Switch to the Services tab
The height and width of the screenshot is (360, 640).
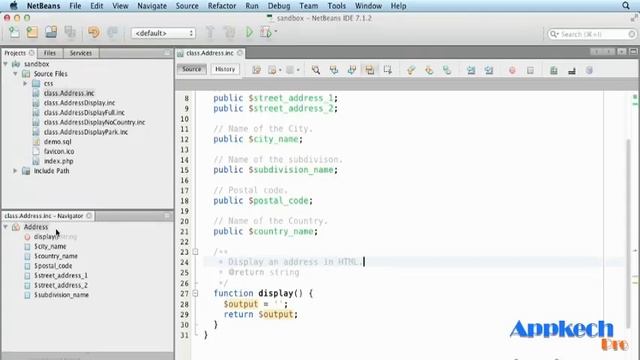(81, 53)
